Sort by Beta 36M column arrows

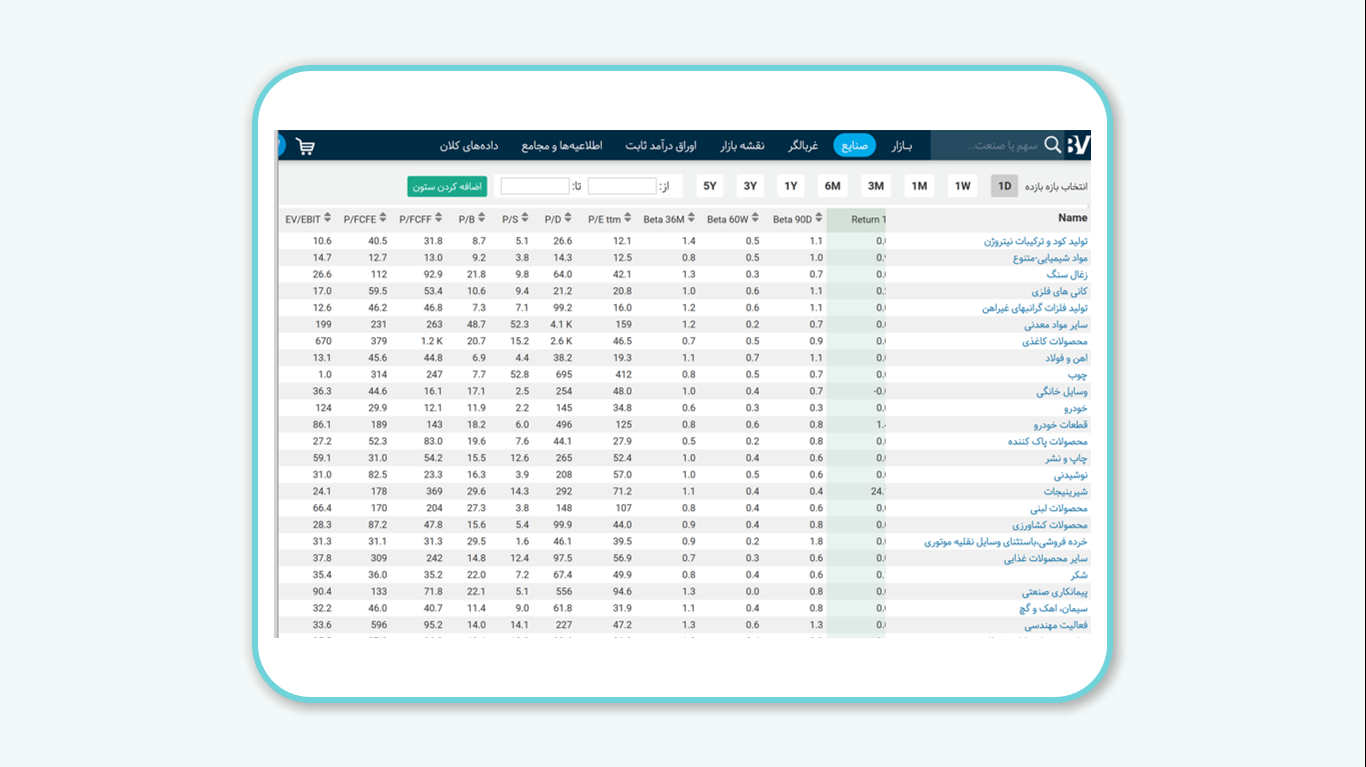coord(691,219)
